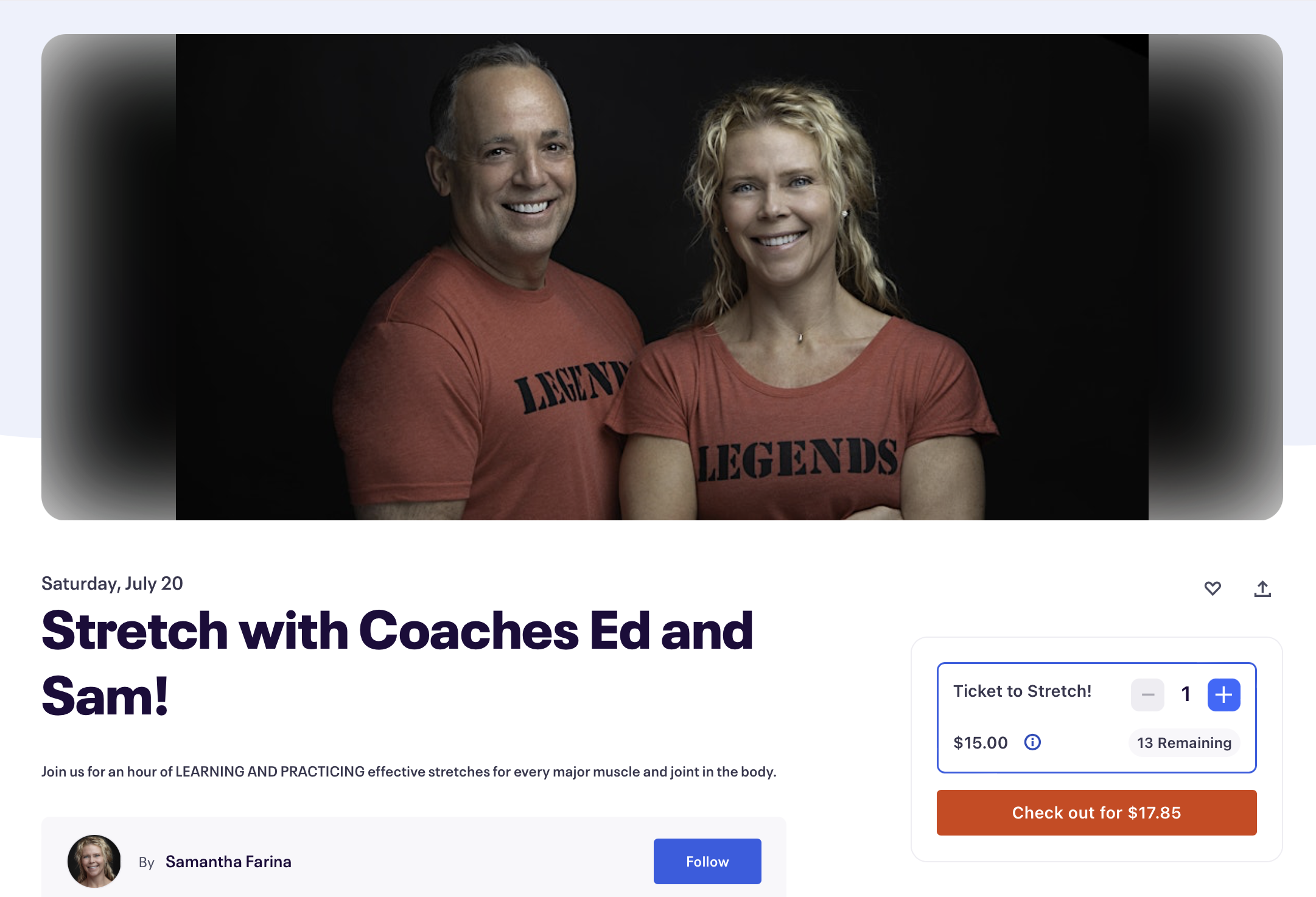Click the Check out for $17.85 button
This screenshot has width=1316, height=897.
click(1096, 812)
